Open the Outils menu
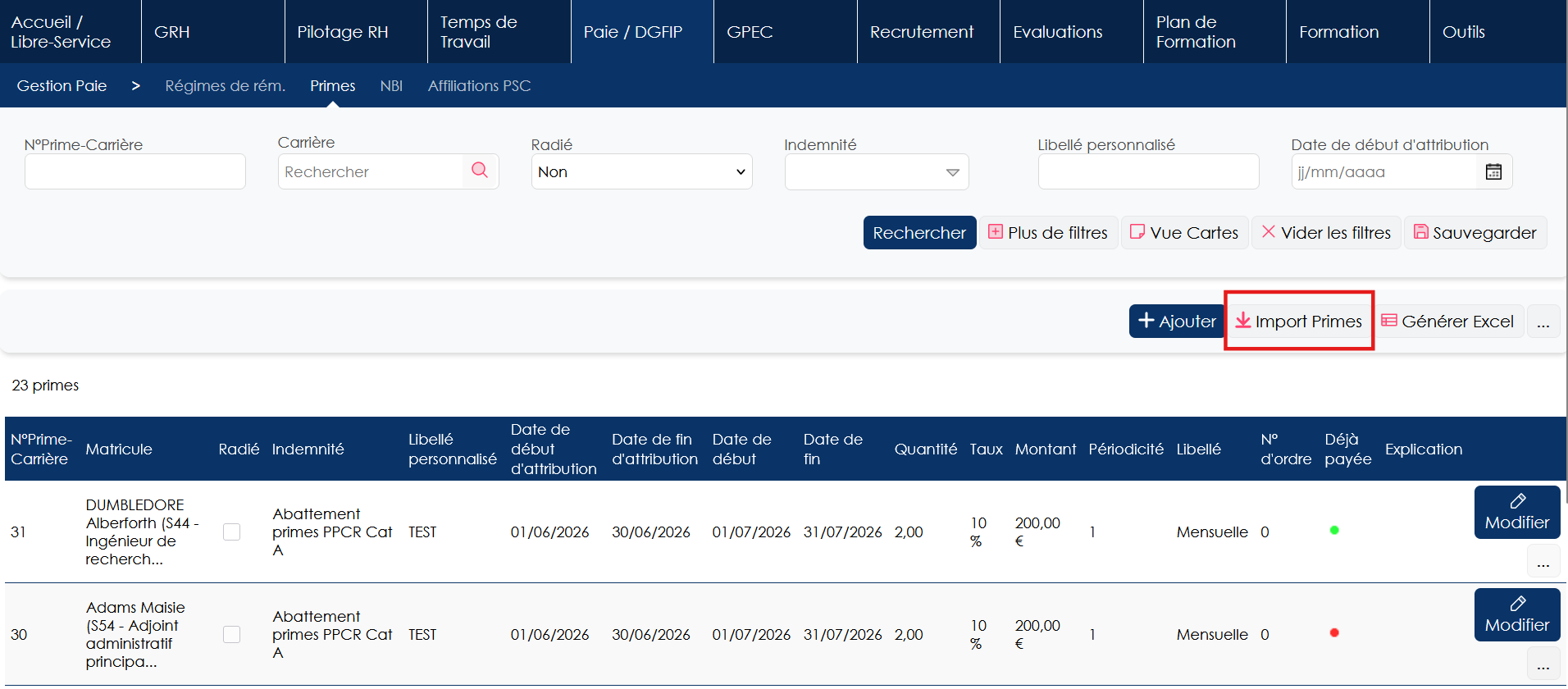This screenshot has height=689, width=1568. pyautogui.click(x=1499, y=32)
